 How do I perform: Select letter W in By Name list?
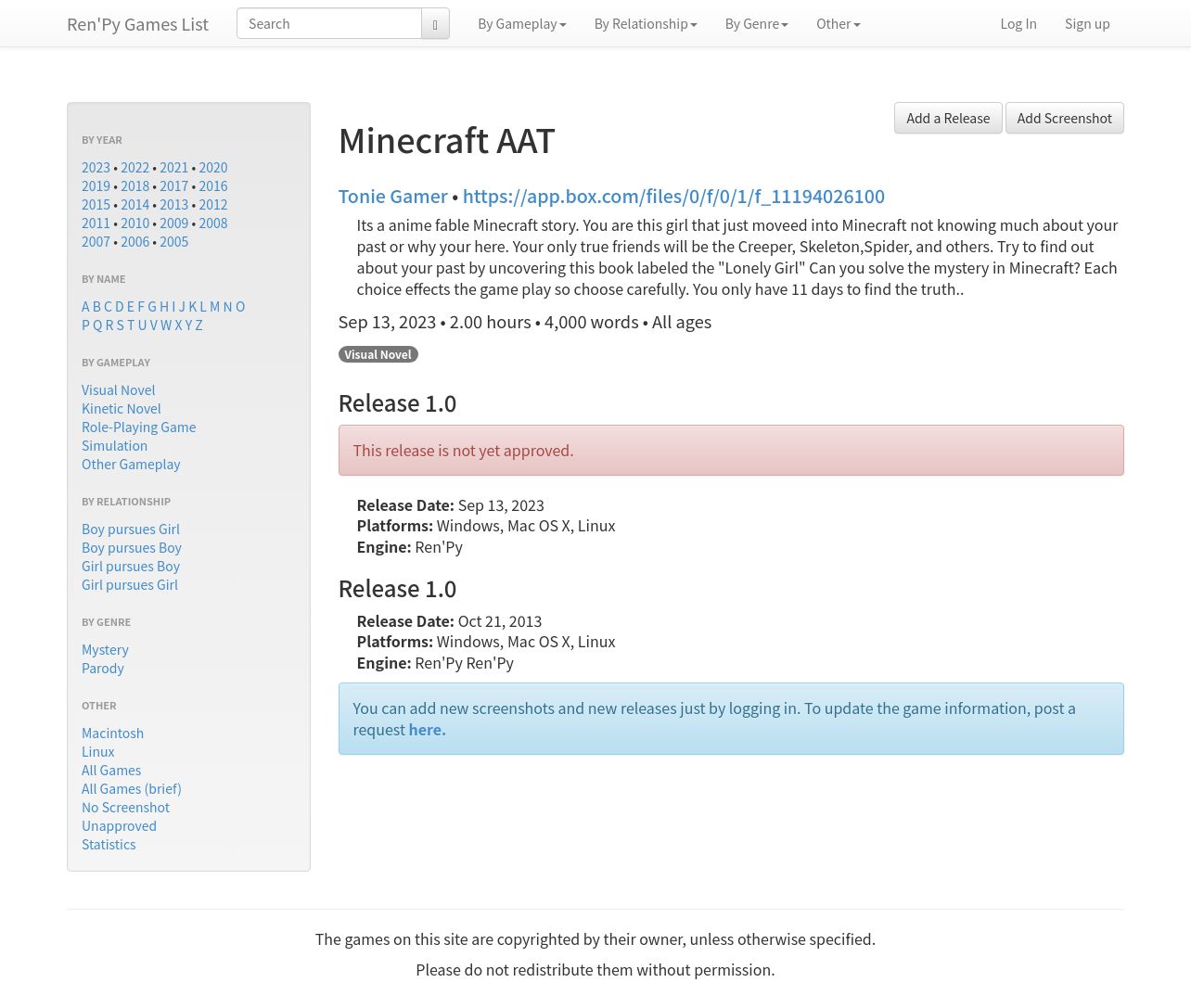tap(166, 325)
